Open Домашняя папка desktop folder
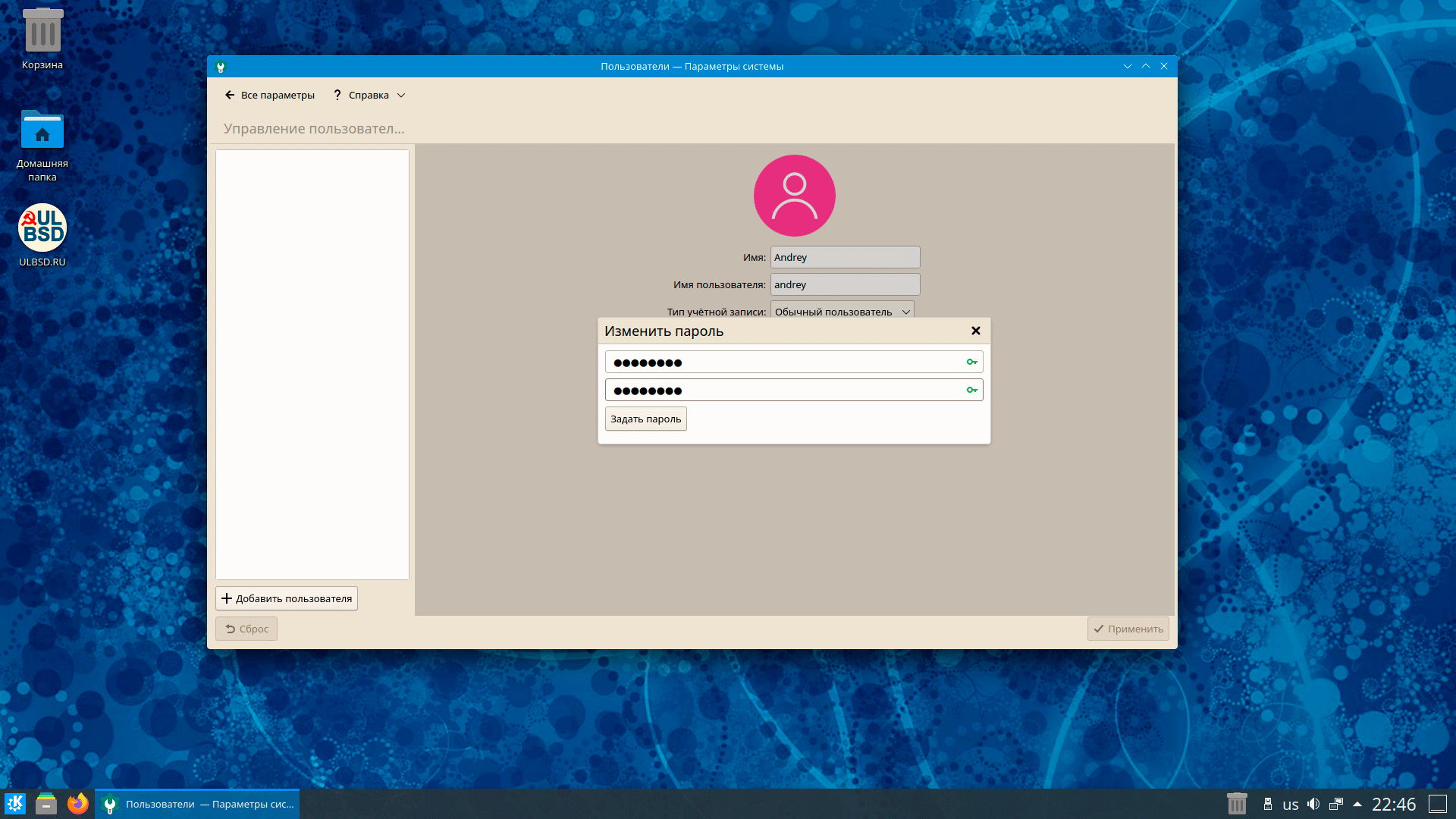Image resolution: width=1456 pixels, height=819 pixels. (42, 130)
